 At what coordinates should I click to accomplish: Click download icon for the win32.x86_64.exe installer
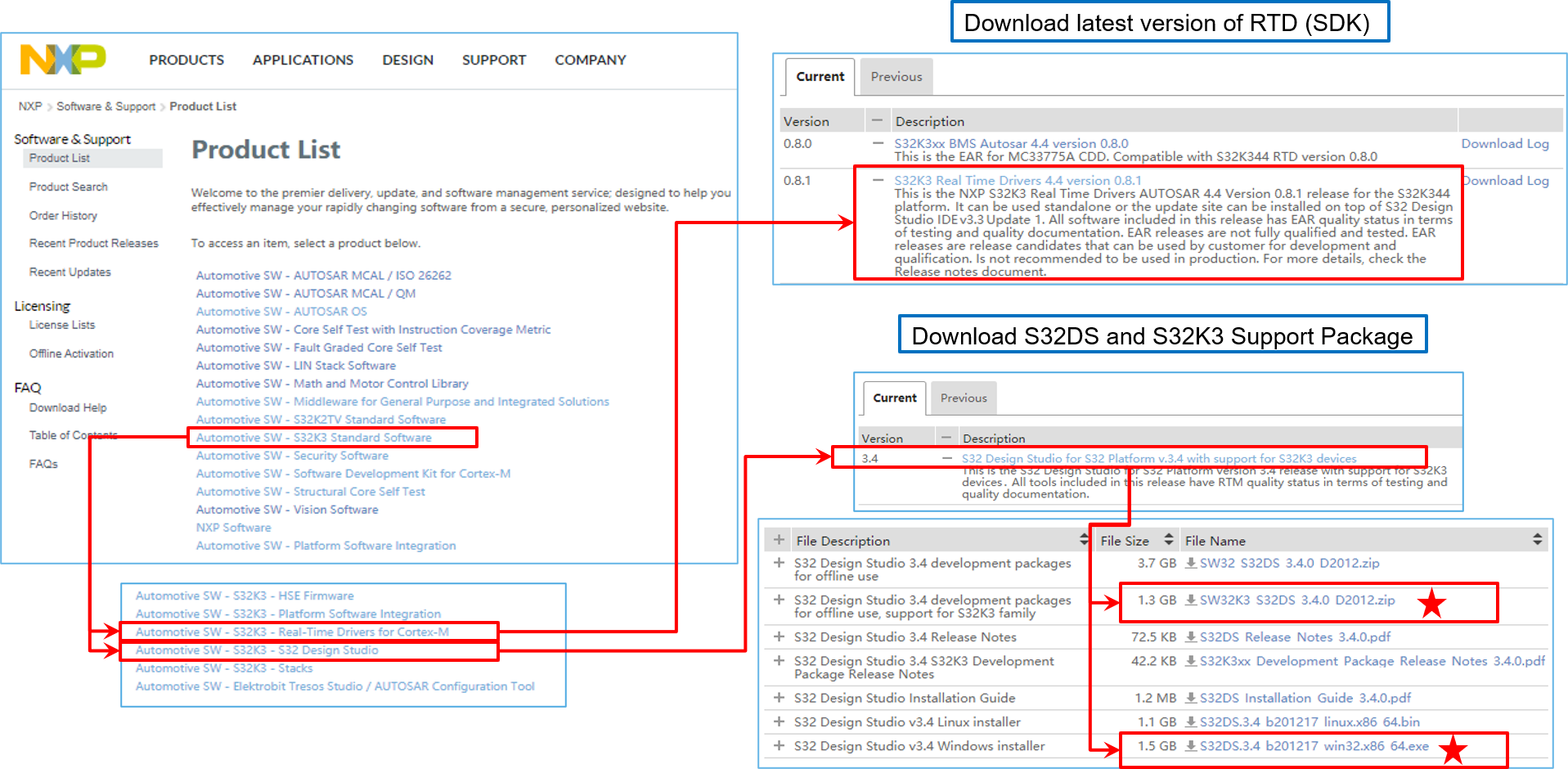(x=1191, y=746)
